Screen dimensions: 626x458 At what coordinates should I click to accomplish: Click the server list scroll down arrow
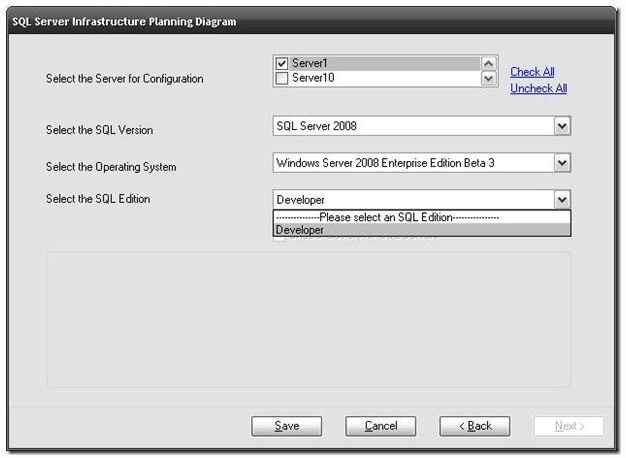(488, 78)
